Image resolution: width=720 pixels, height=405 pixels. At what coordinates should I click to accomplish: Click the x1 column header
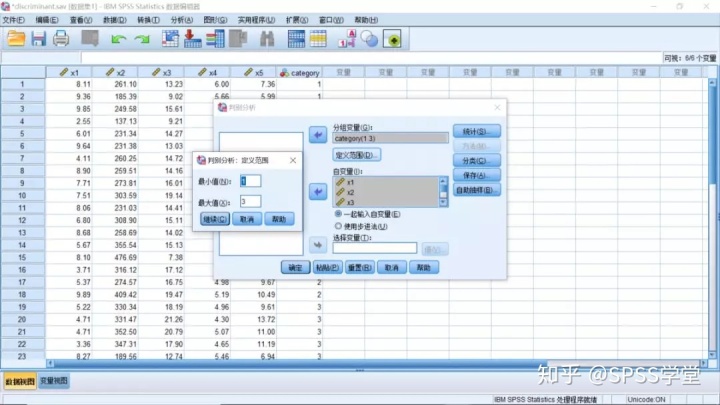pos(69,73)
